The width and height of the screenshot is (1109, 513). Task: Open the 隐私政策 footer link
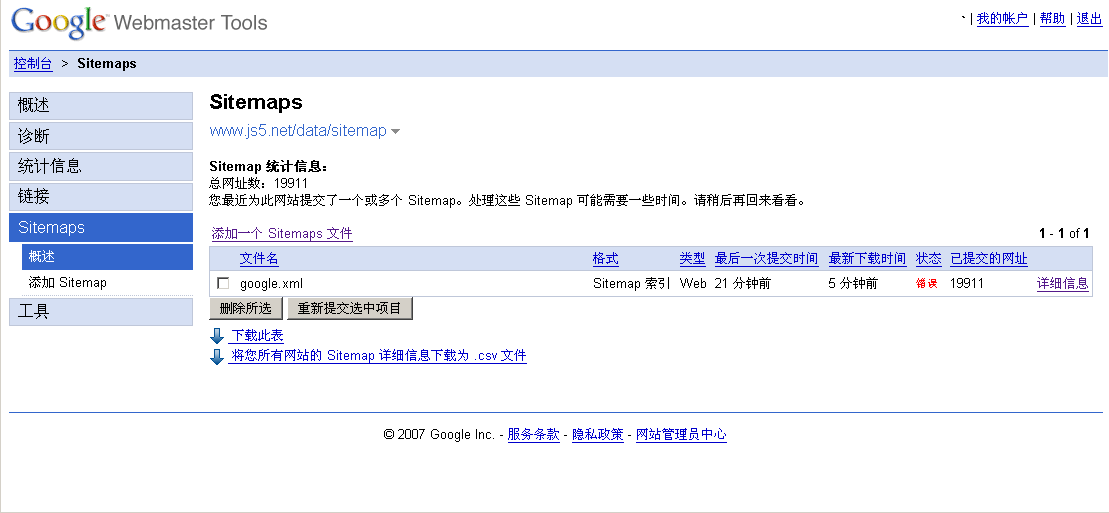(598, 434)
